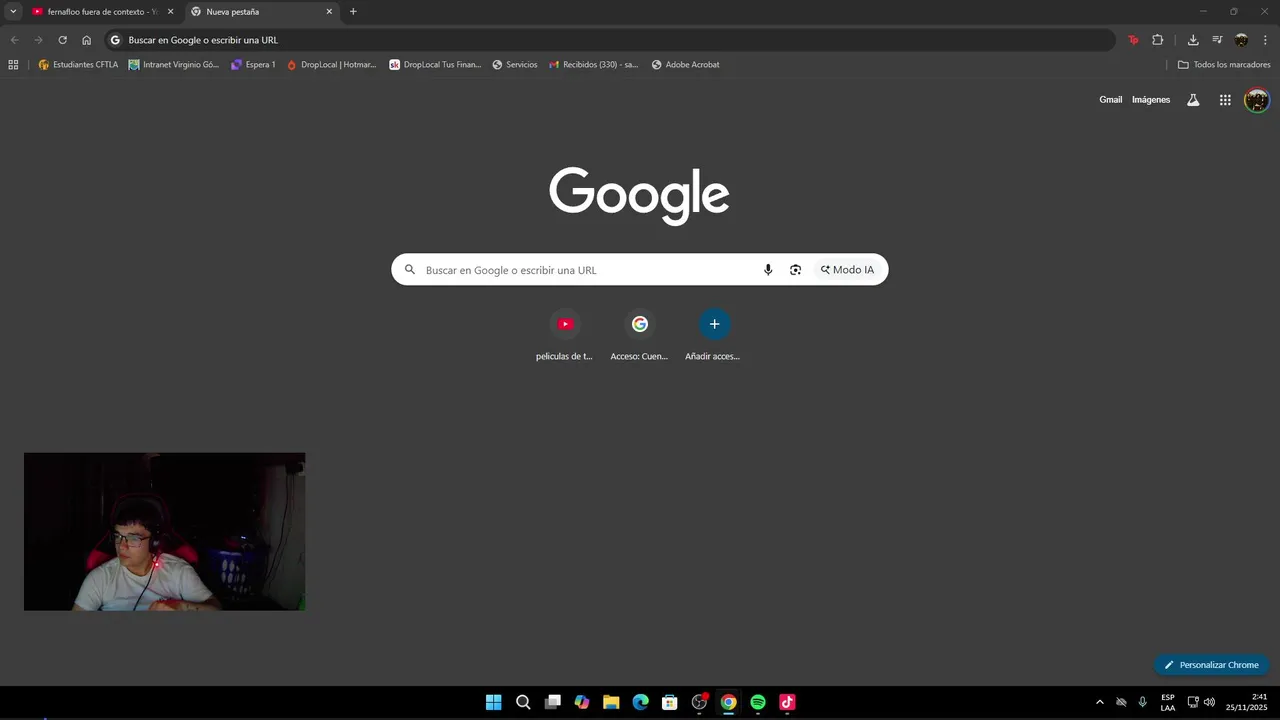This screenshot has width=1280, height=720.
Task: Open the Gmail link
Action: (x=1111, y=100)
